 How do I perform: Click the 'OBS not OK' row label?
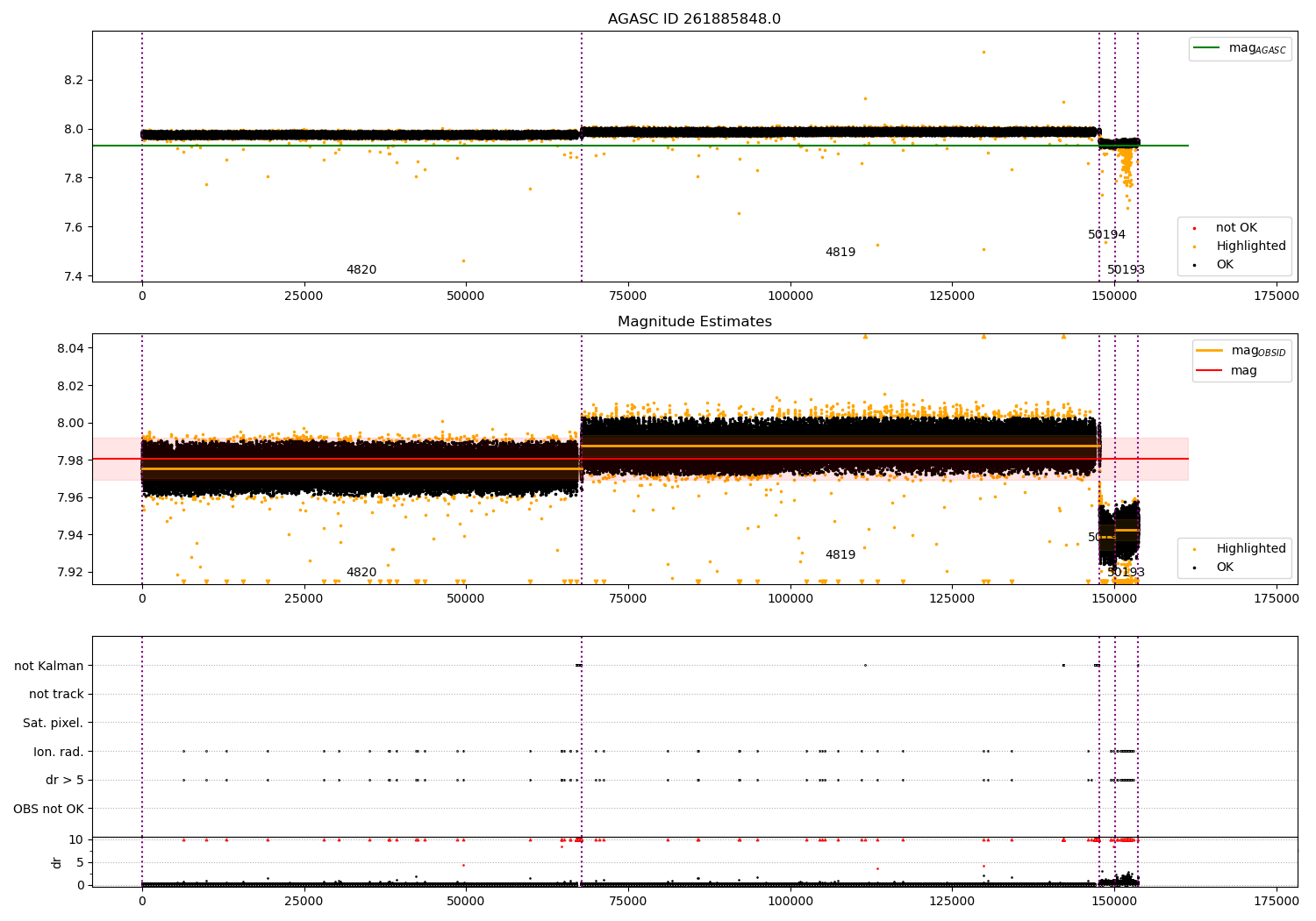pos(48,809)
